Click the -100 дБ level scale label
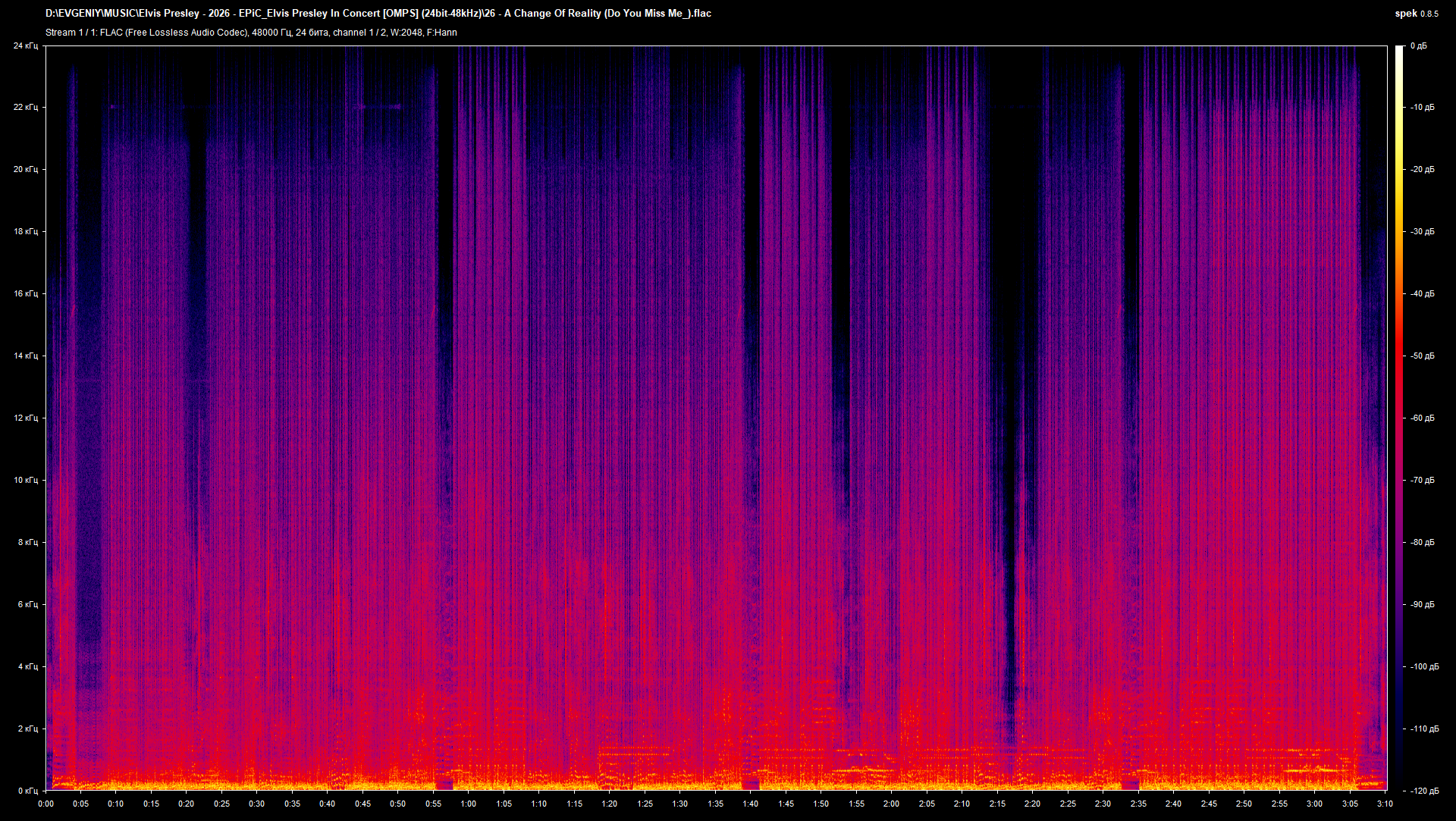 (1425, 667)
